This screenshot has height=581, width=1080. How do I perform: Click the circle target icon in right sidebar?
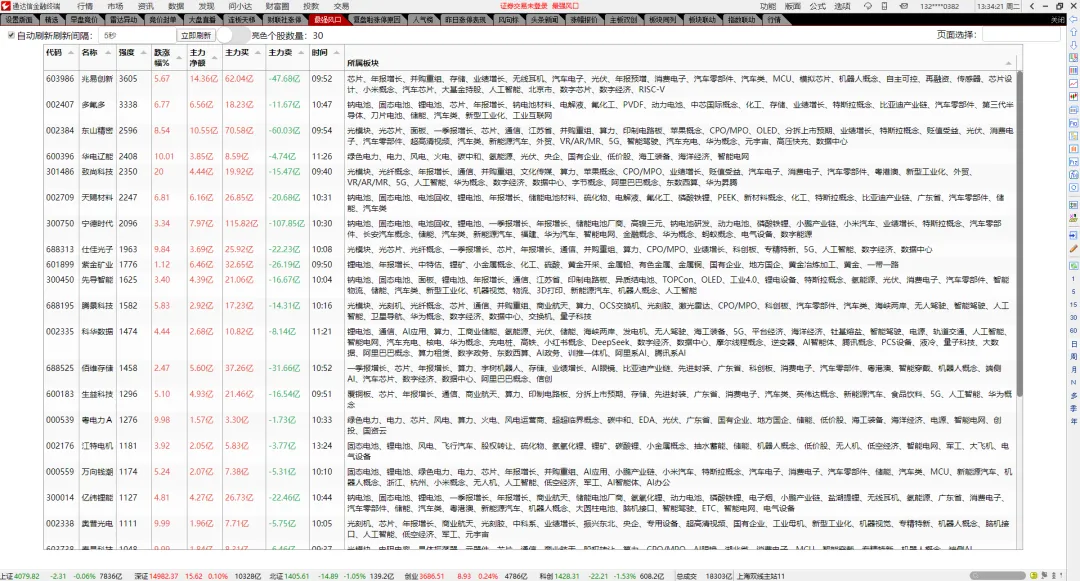click(x=1073, y=187)
